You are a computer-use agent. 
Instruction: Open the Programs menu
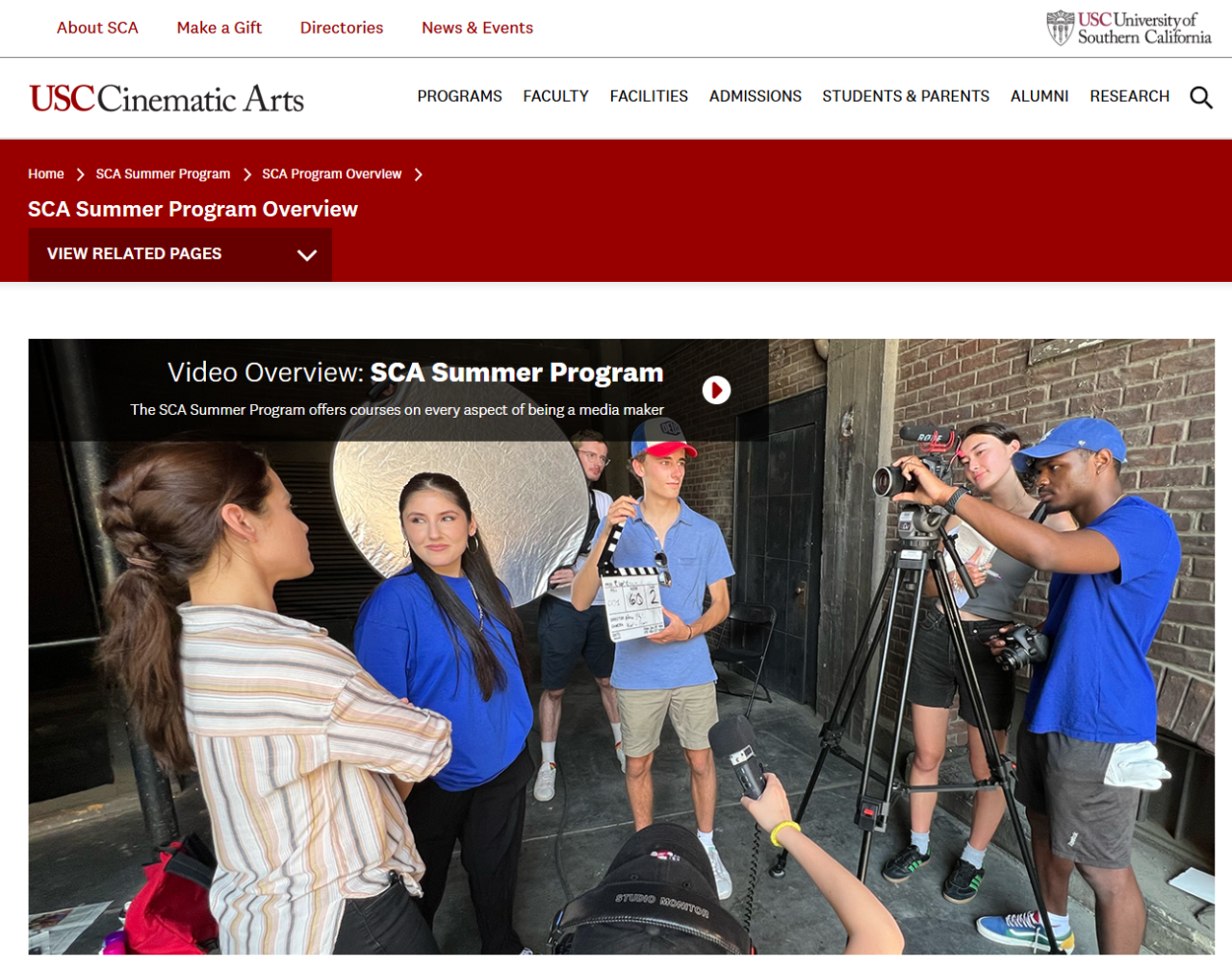[459, 96]
